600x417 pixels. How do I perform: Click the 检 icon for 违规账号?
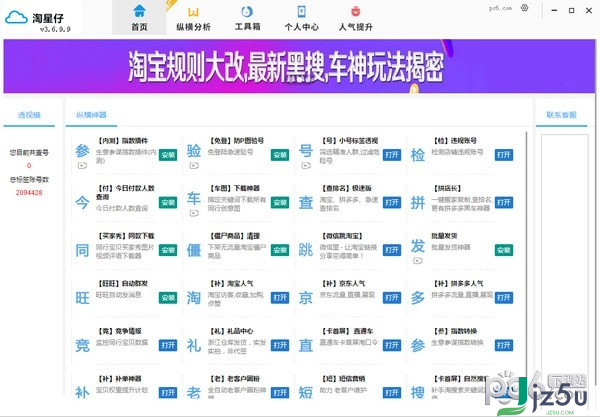click(x=417, y=155)
